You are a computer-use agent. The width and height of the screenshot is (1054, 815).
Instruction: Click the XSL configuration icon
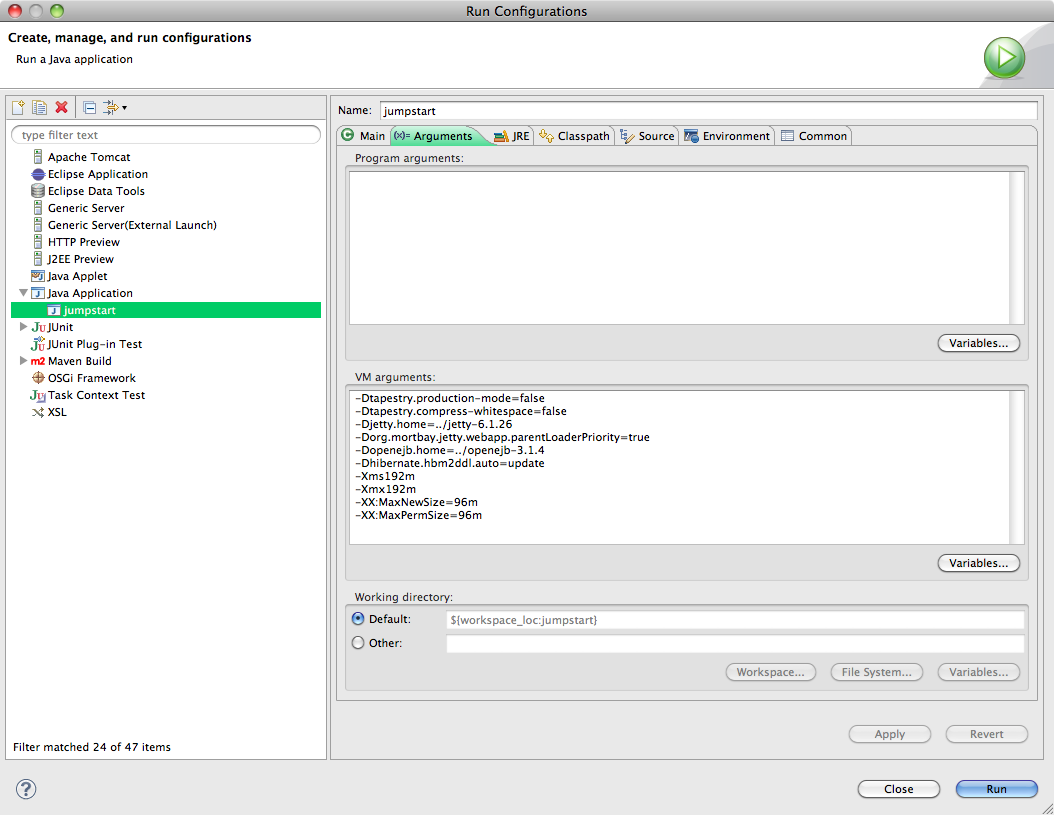pyautogui.click(x=38, y=412)
